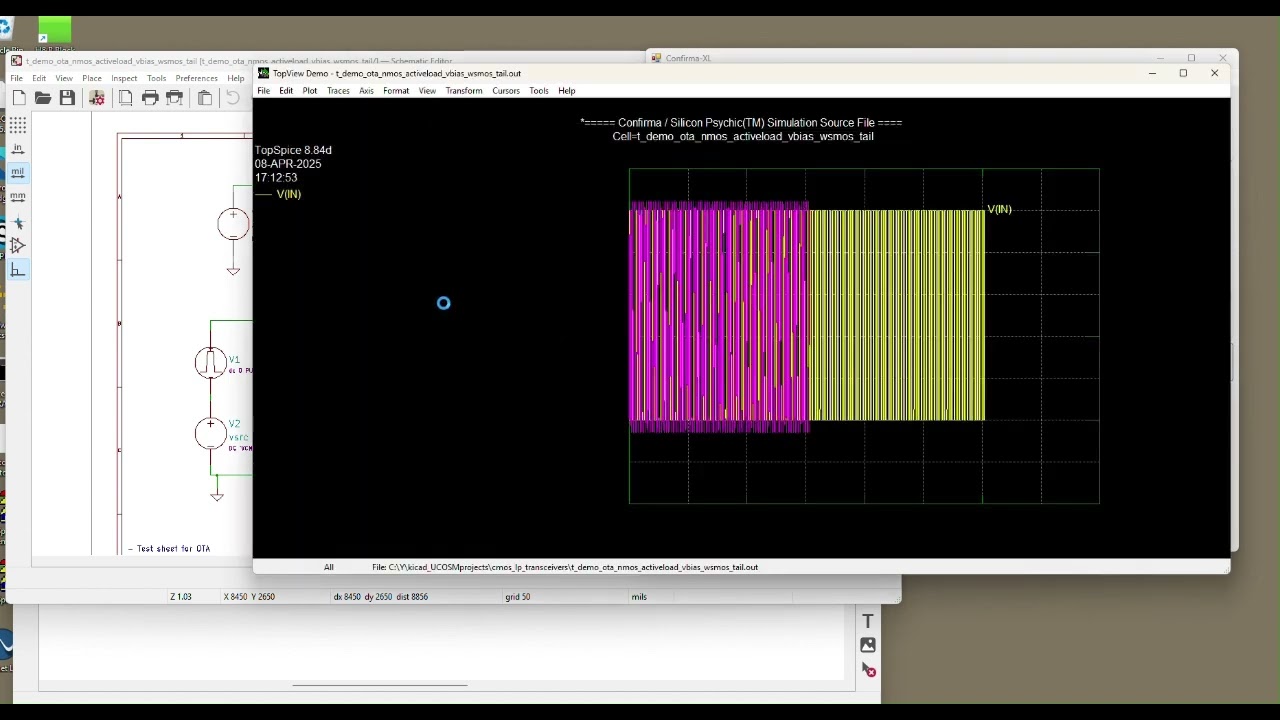This screenshot has width=1280, height=720.
Task: Click Save floppy icon in Schematic Editor
Action: [x=67, y=97]
